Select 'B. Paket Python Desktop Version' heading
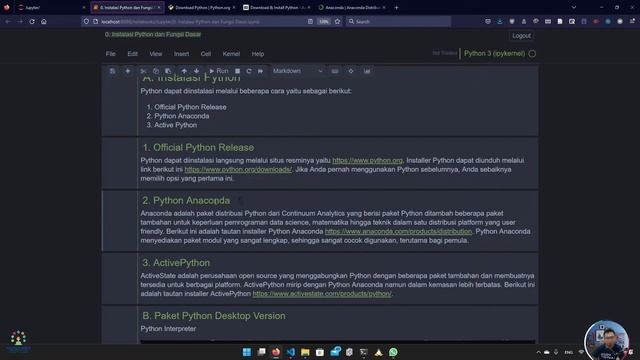Screen dimensions: 640x360 click(213, 316)
